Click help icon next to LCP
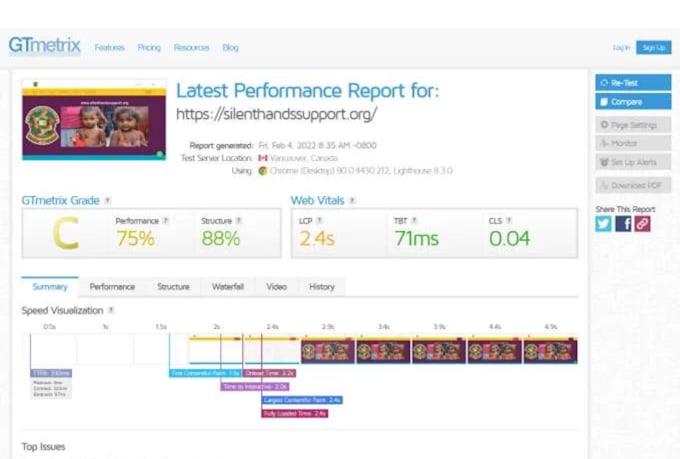Screen dimensions: 680x459 pyautogui.click(x=319, y=221)
